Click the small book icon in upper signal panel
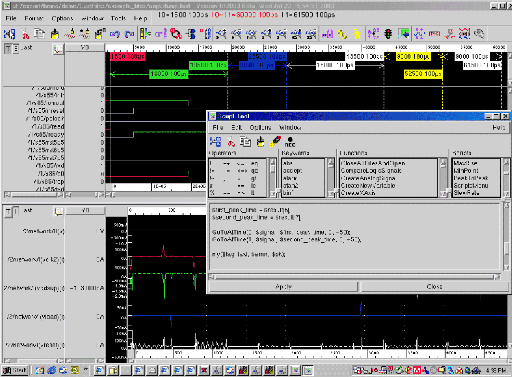 (x=58, y=49)
